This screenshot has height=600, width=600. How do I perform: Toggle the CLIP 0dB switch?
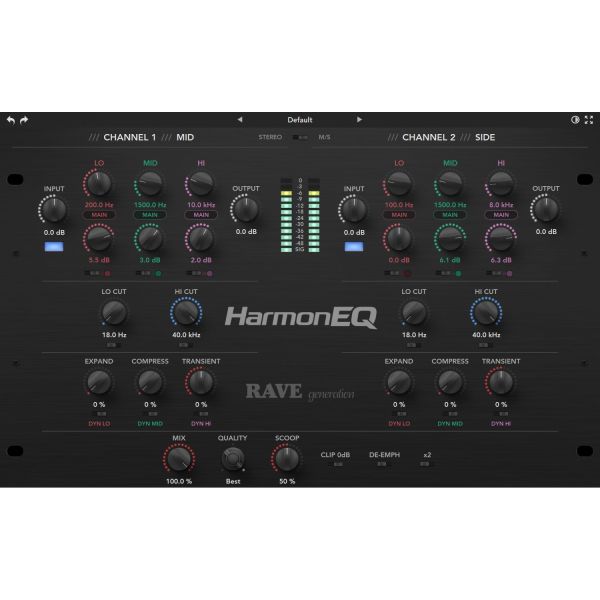tap(336, 464)
